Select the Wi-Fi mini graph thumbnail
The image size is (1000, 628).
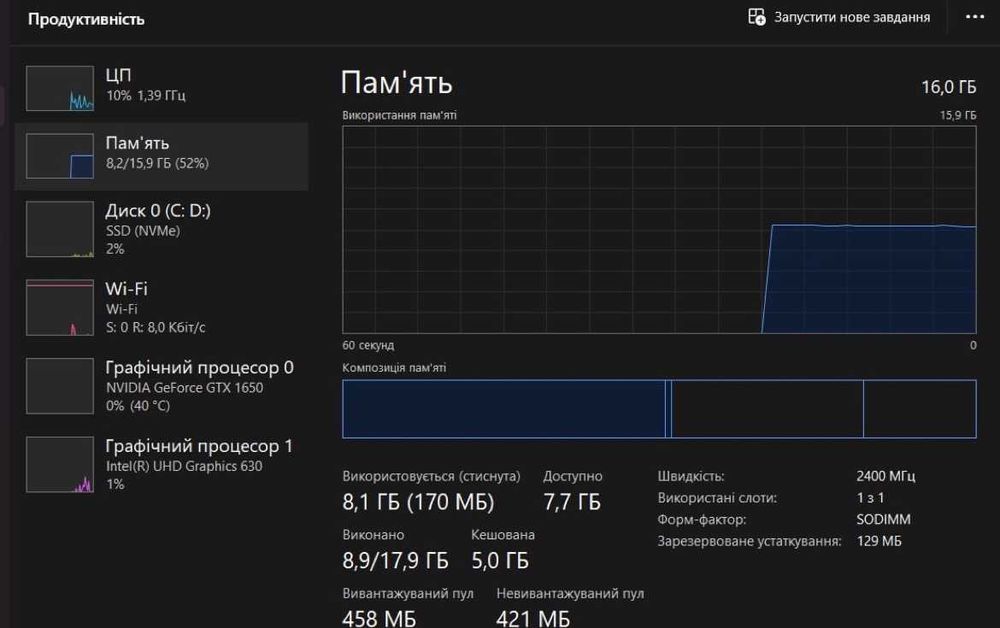coord(60,307)
